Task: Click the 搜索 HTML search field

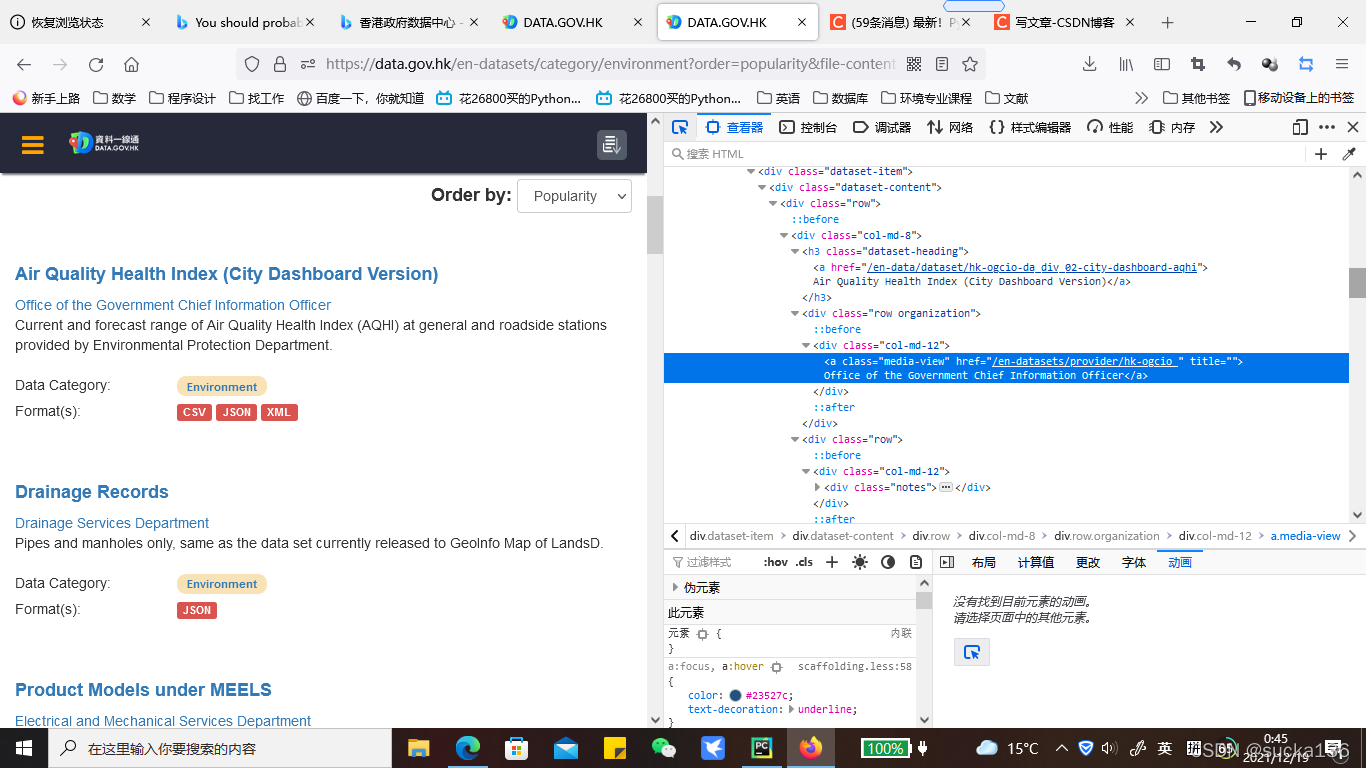Action: pos(985,154)
